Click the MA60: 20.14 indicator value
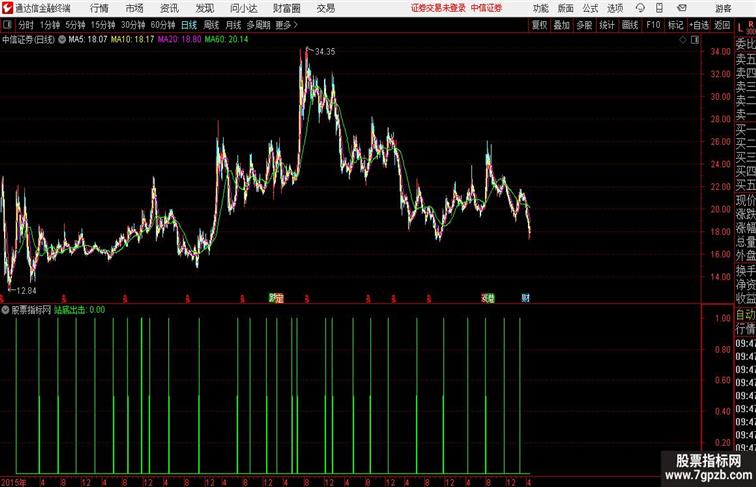756x487 pixels. coord(226,40)
